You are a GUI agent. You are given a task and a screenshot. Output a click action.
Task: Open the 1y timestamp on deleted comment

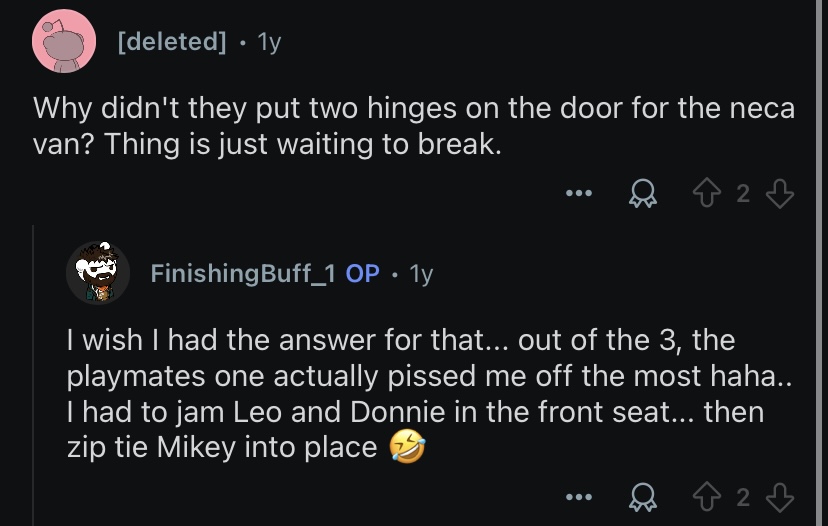point(269,42)
